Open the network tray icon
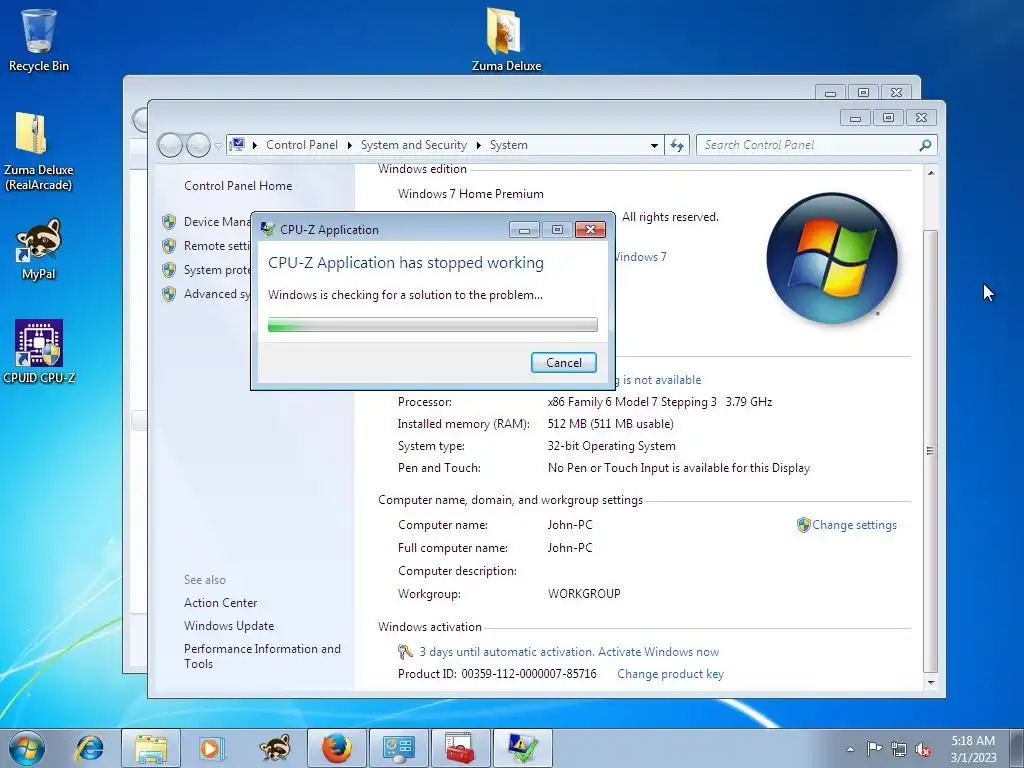The height and width of the screenshot is (768, 1024). tap(899, 749)
